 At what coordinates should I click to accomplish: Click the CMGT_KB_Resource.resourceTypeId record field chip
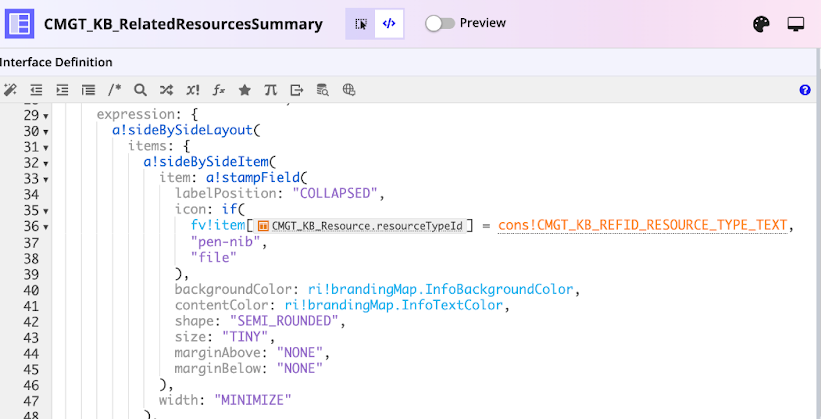[x=361, y=226]
